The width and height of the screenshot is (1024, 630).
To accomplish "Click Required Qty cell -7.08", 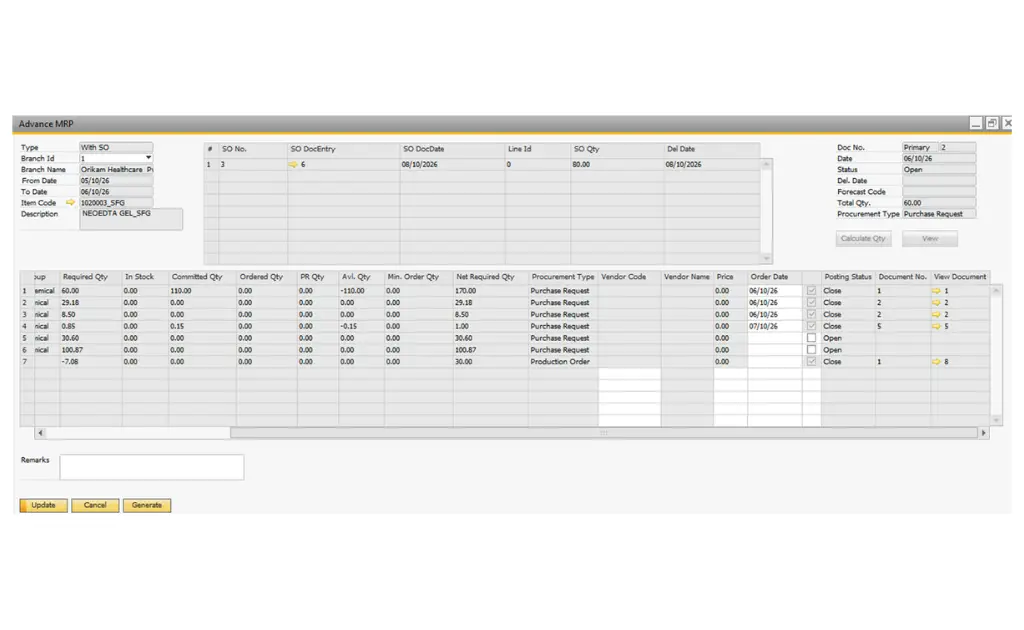I will pyautogui.click(x=91, y=361).
